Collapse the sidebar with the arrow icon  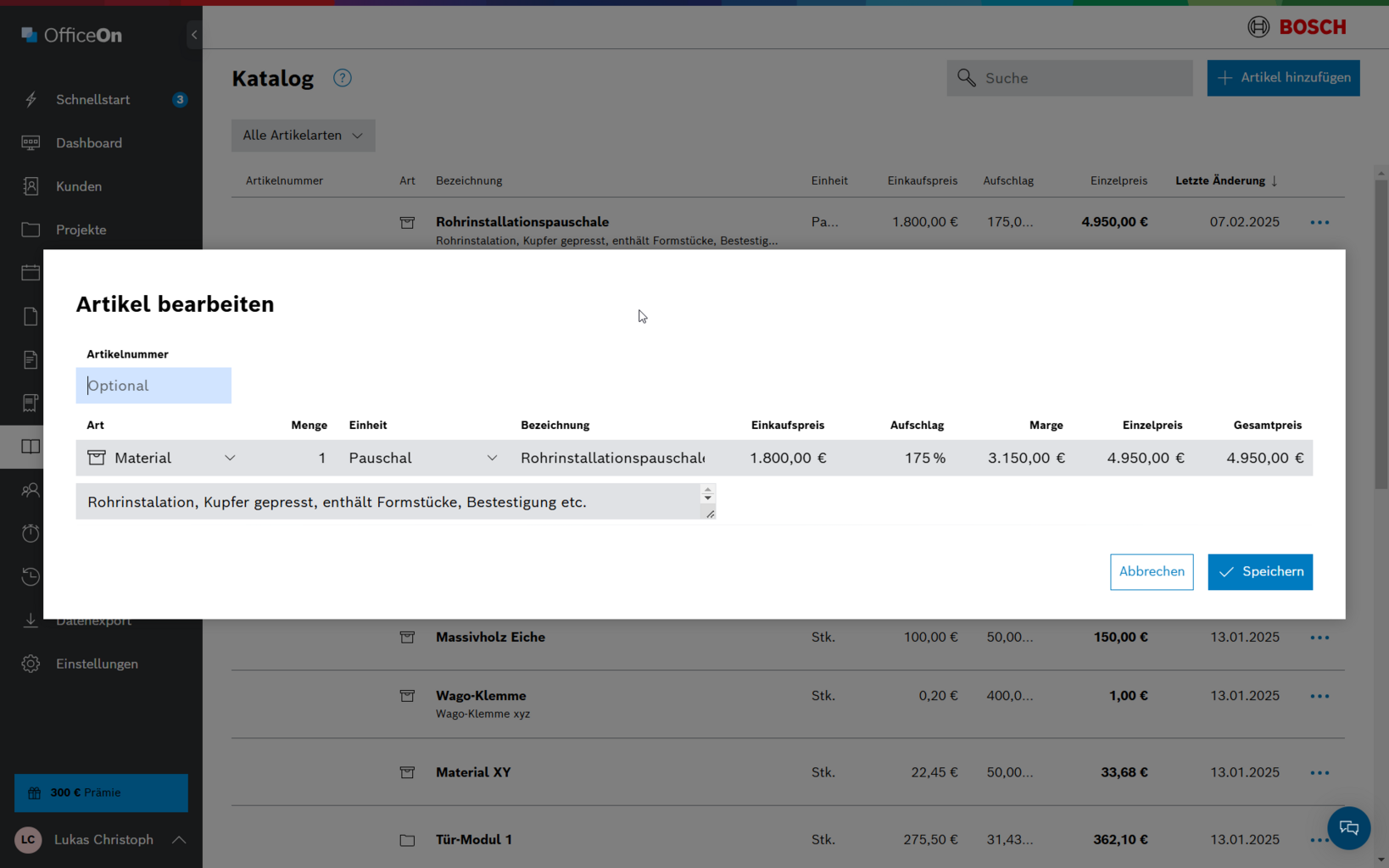pyautogui.click(x=194, y=35)
